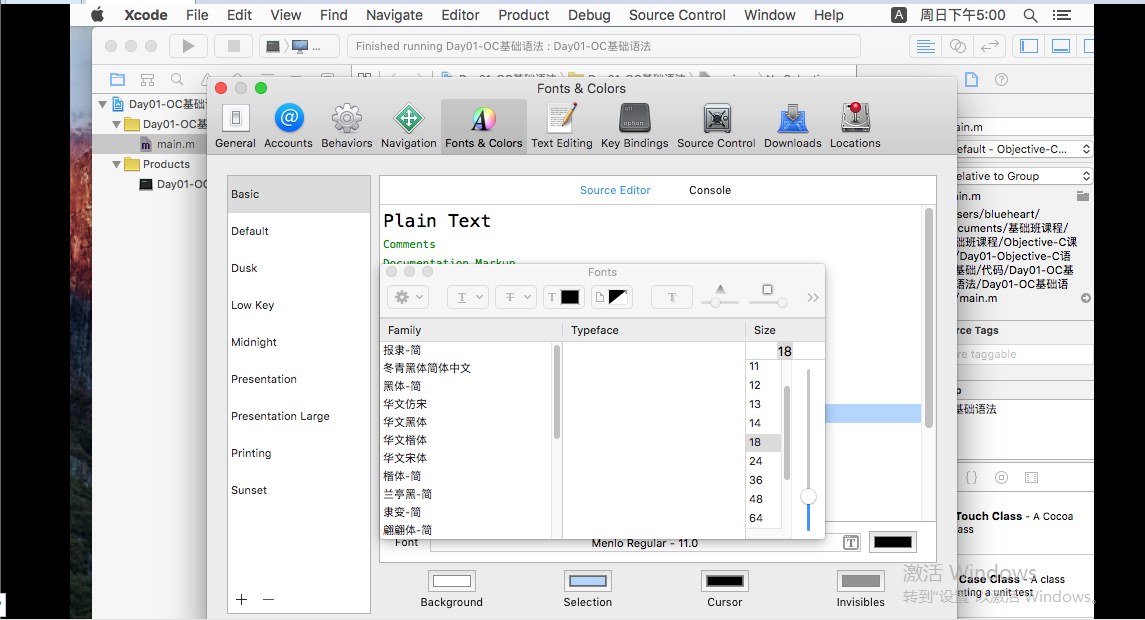Select font size 36 in the Size list
1145x620 pixels.
tap(763, 480)
